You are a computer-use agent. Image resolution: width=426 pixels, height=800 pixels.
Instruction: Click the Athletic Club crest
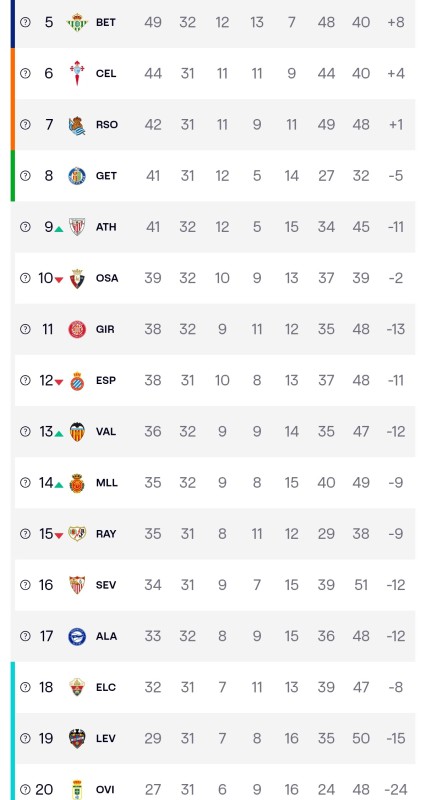coord(77,227)
